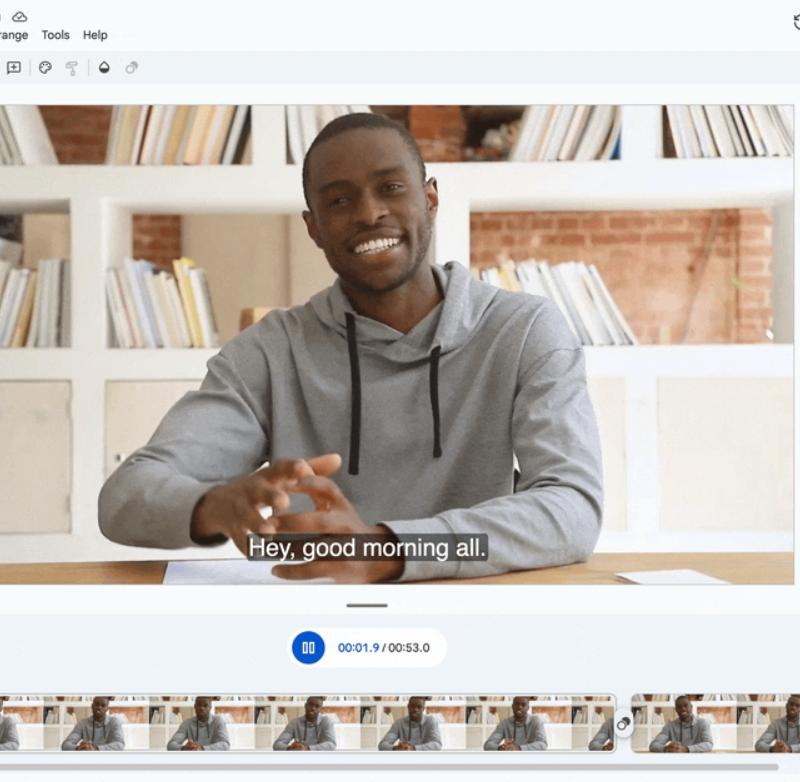Select the add caption icon in the toolbar

coord(15,69)
